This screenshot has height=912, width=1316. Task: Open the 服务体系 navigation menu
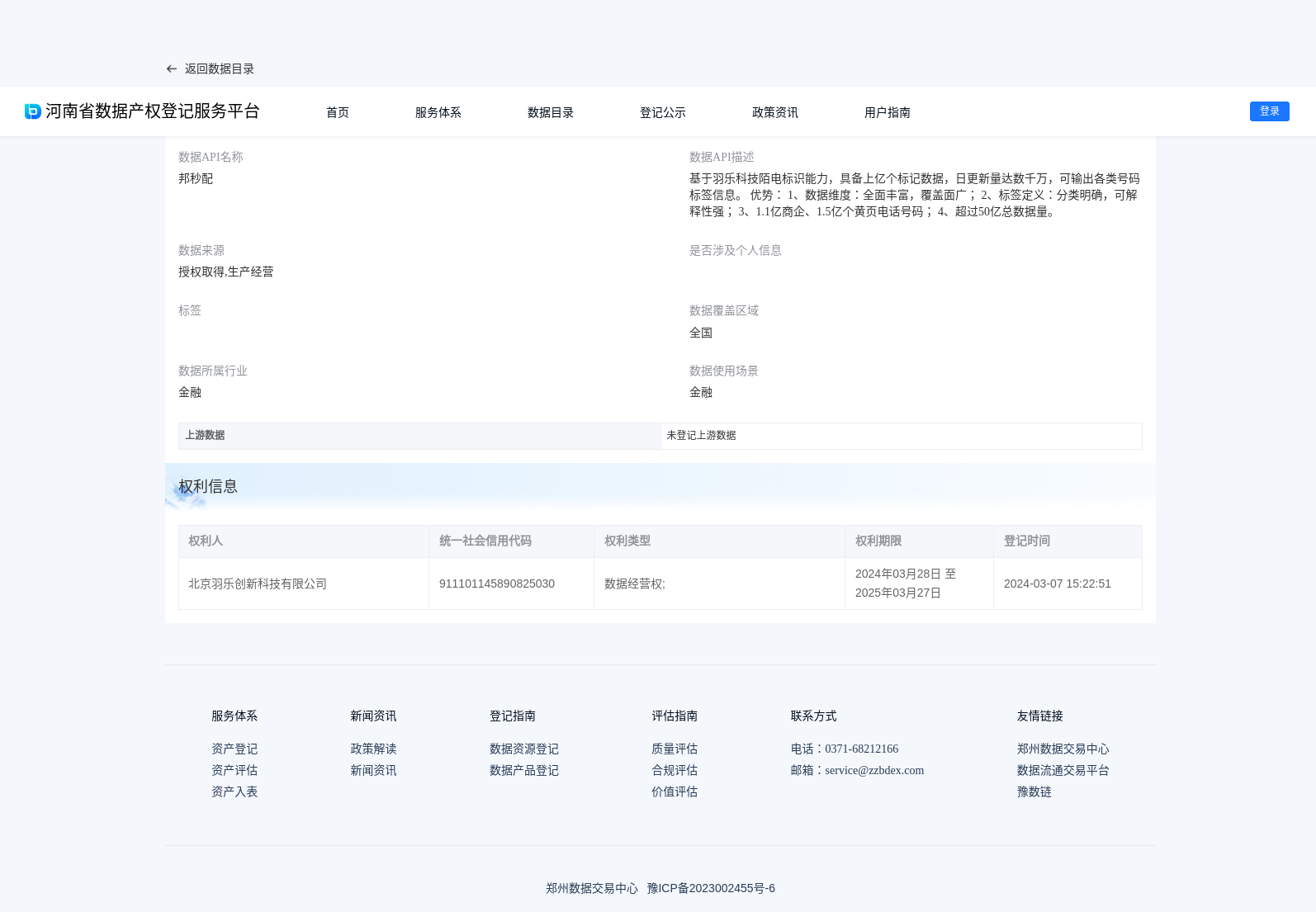point(438,112)
